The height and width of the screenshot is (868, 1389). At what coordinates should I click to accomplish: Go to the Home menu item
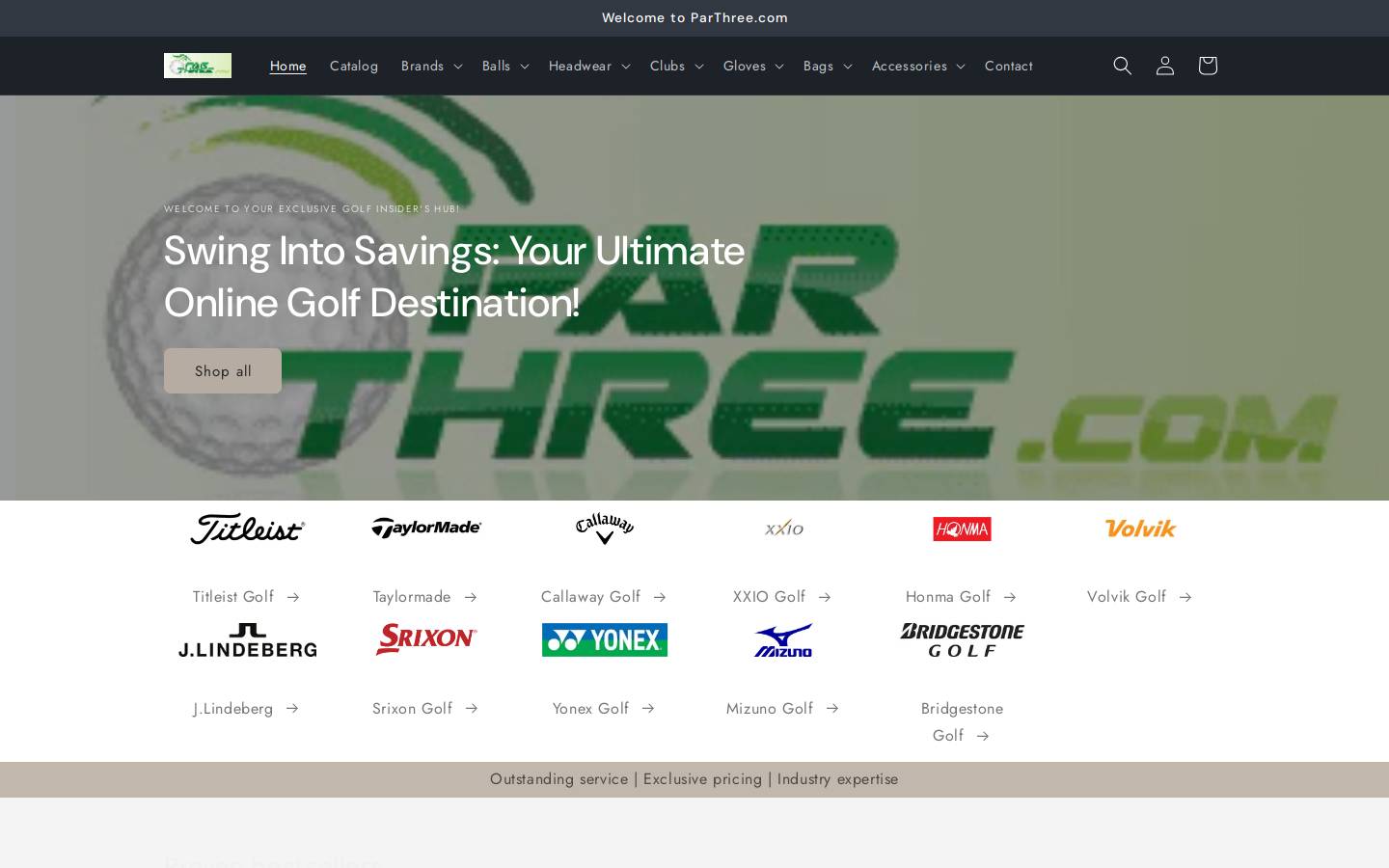click(287, 66)
